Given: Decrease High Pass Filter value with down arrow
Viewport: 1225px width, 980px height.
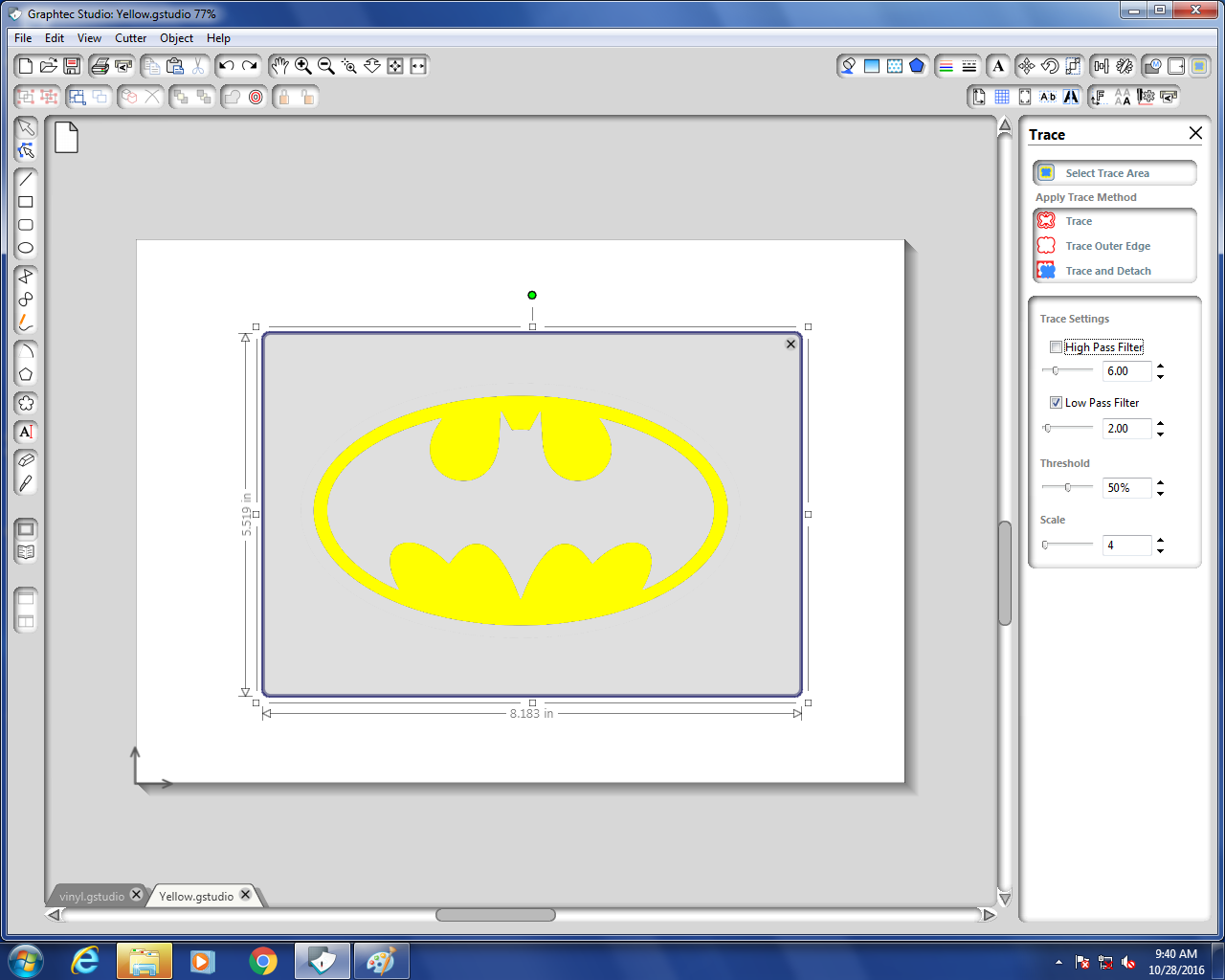Looking at the screenshot, I should click(1161, 376).
